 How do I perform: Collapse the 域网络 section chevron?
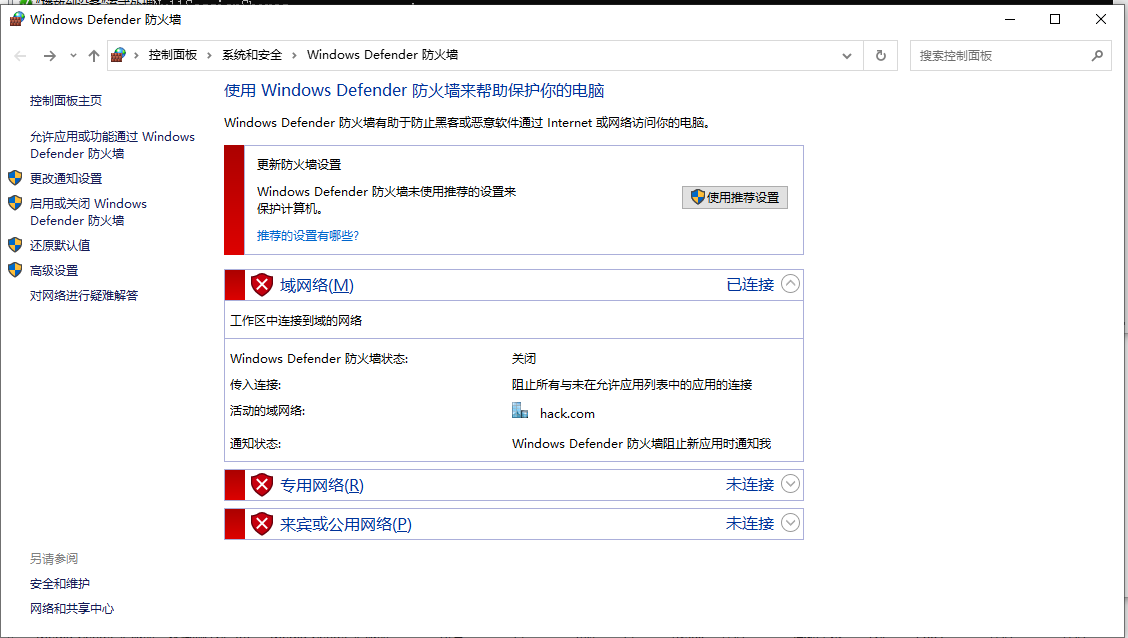(x=790, y=284)
